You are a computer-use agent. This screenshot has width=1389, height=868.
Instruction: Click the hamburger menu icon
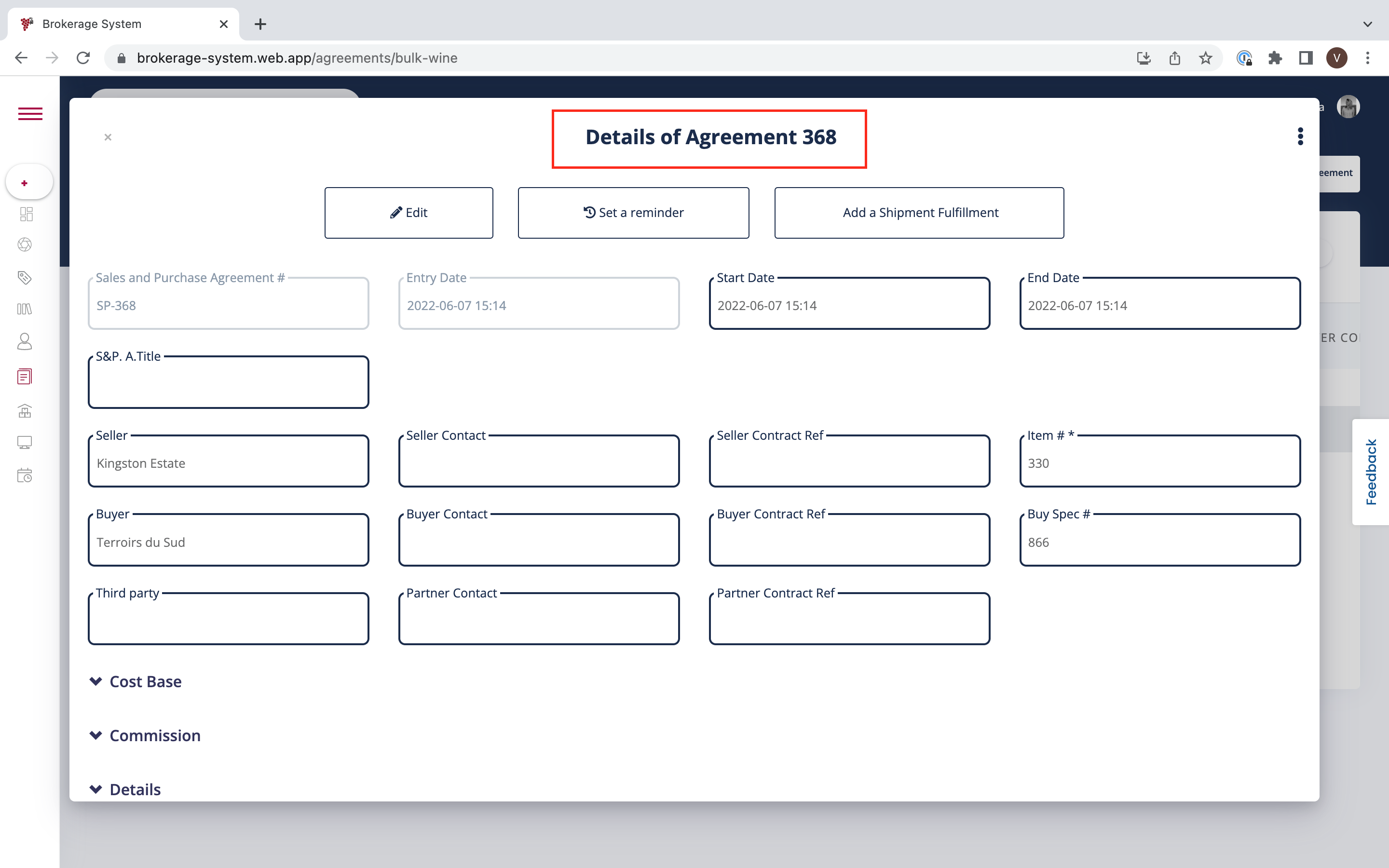pos(30,114)
